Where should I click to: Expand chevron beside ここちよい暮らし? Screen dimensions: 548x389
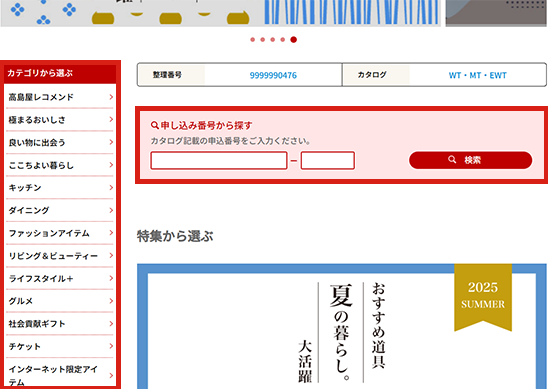click(111, 165)
